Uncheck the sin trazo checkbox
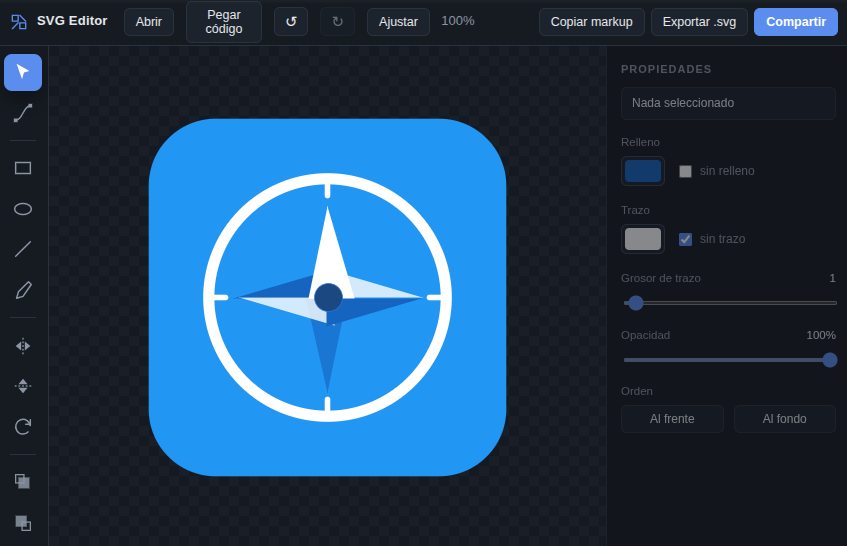Image resolution: width=847 pixels, height=546 pixels. (x=685, y=239)
